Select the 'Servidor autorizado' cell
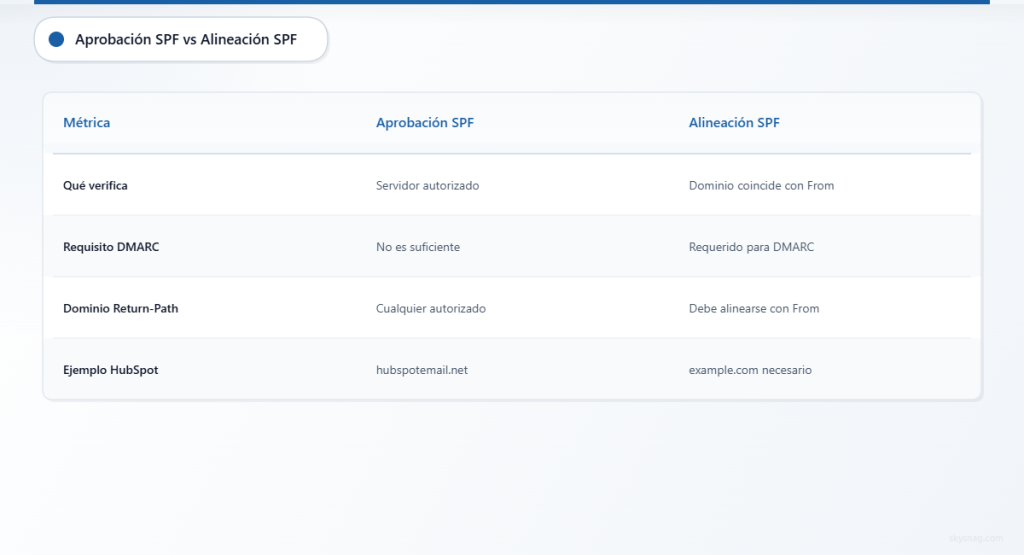 [427, 185]
